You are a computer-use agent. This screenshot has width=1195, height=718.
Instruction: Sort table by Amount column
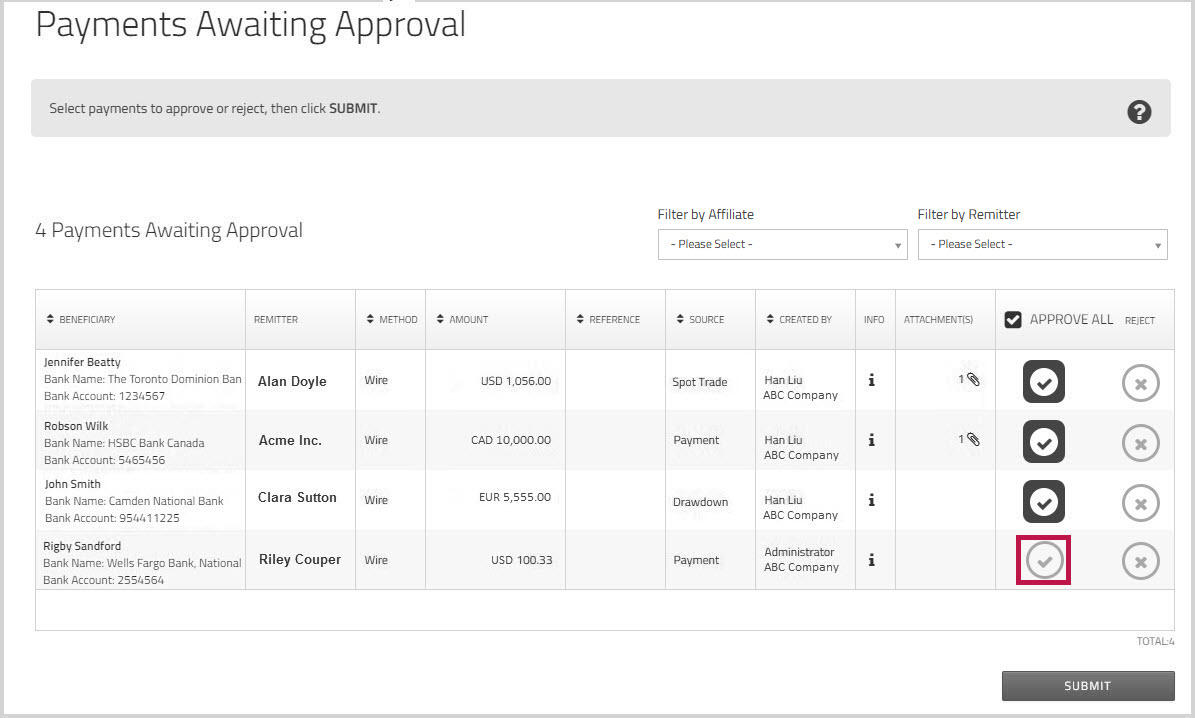tap(468, 320)
